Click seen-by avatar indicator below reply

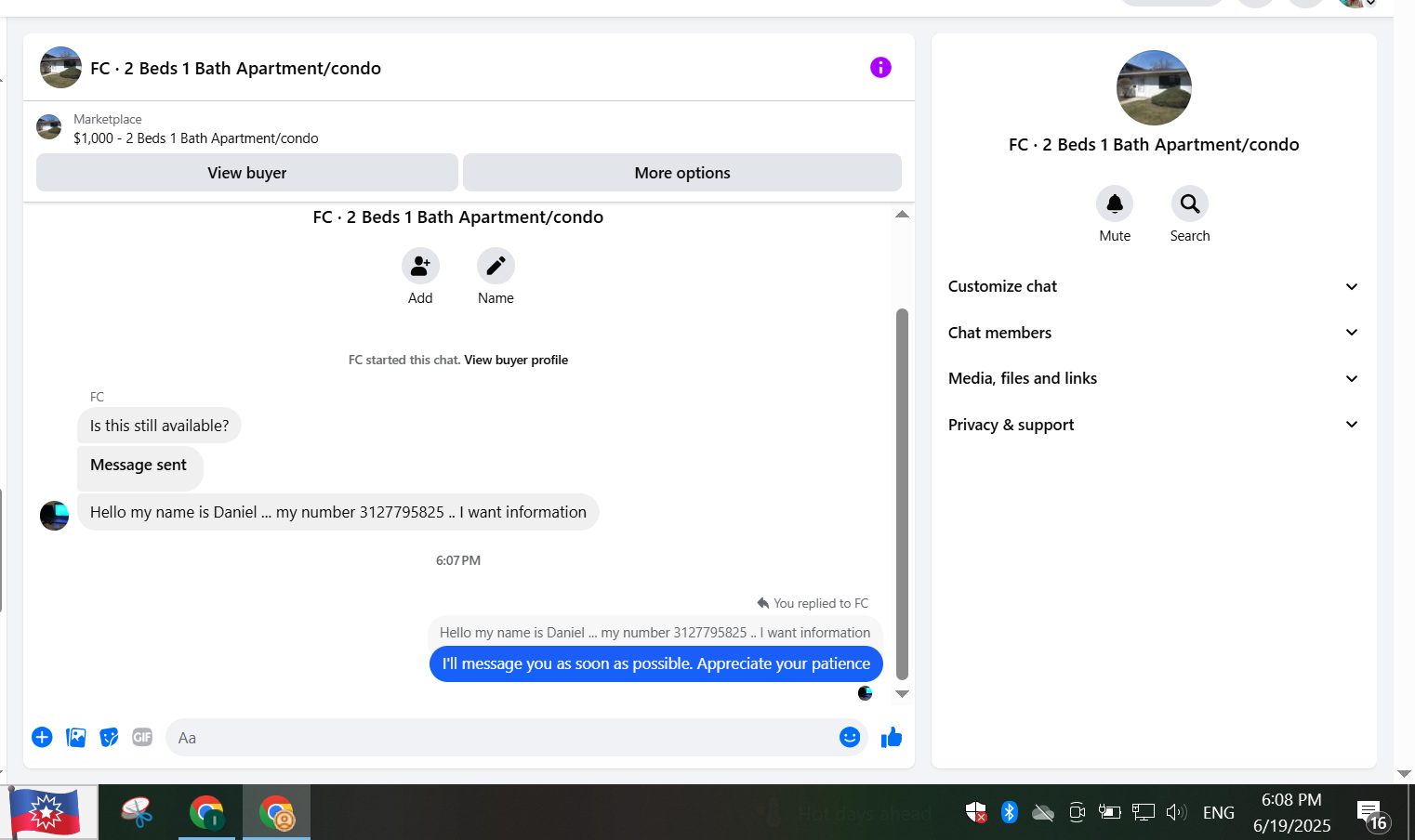coord(865,693)
